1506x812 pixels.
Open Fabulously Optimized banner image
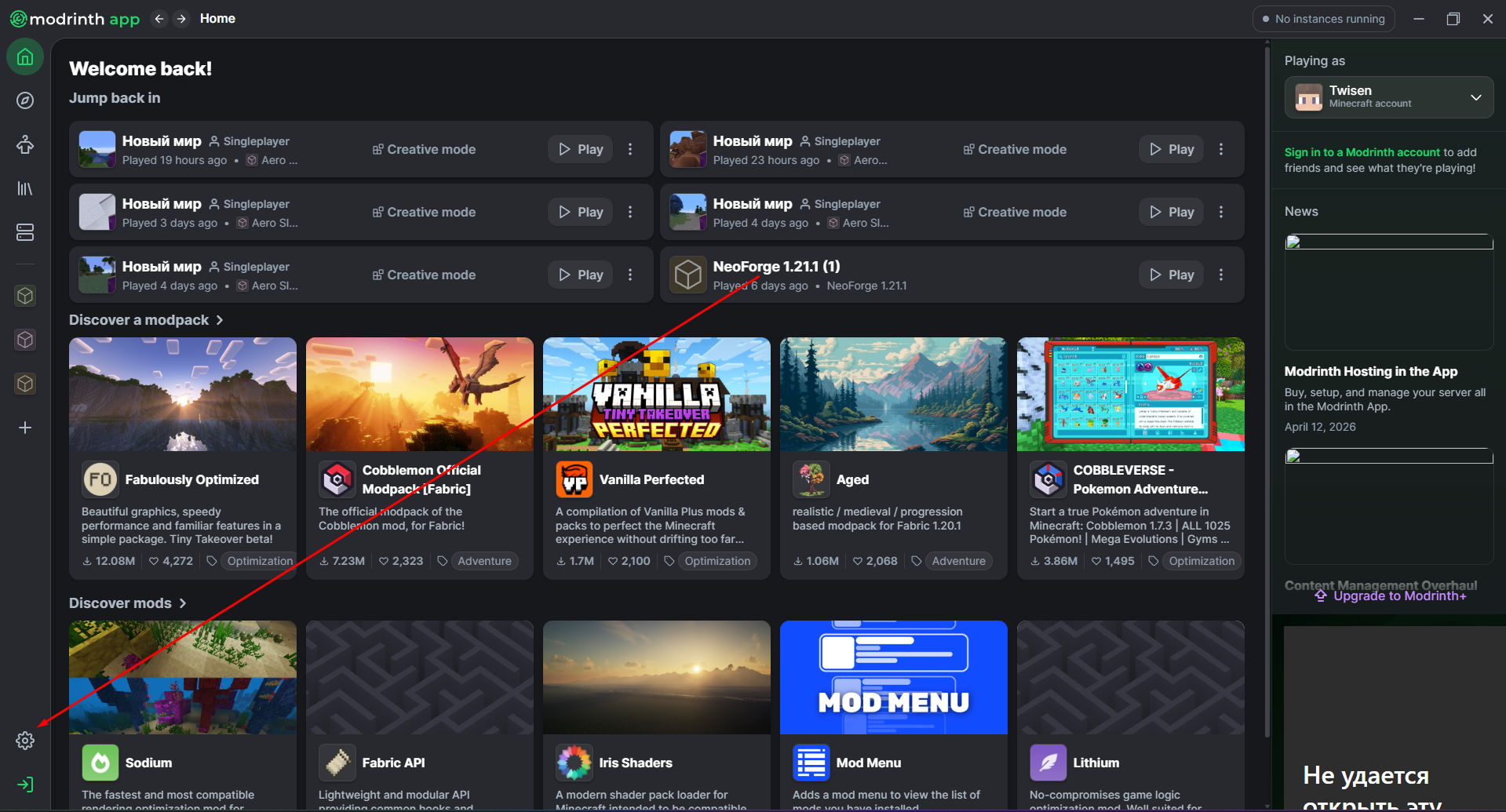pos(183,395)
